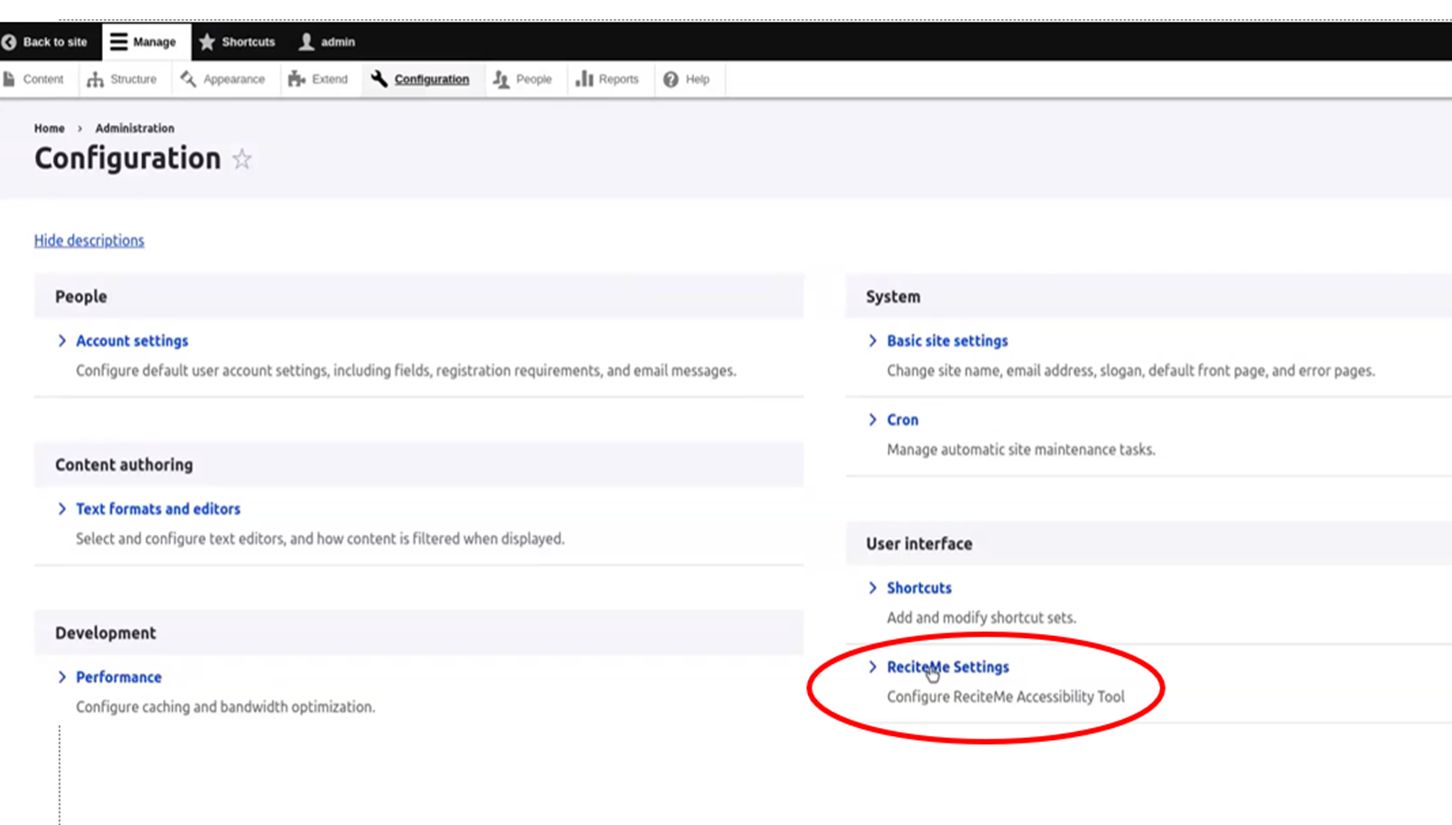The image size is (1452, 825).
Task: Star the Configuration page as a favorite
Action: click(241, 158)
